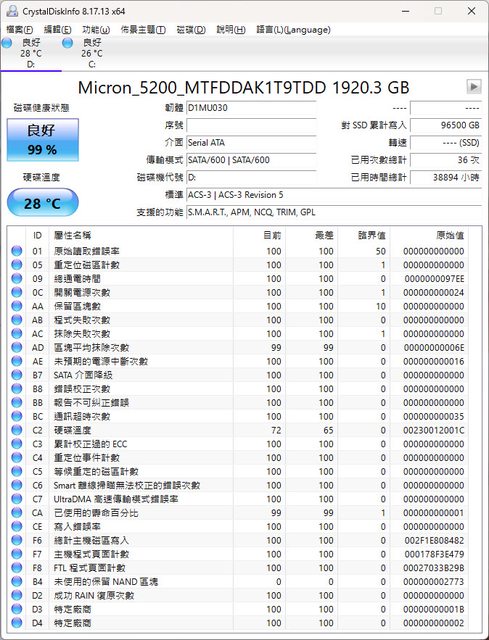Select the SATA 介面降級 attribute row
This screenshot has height=640, width=489.
click(x=238, y=375)
